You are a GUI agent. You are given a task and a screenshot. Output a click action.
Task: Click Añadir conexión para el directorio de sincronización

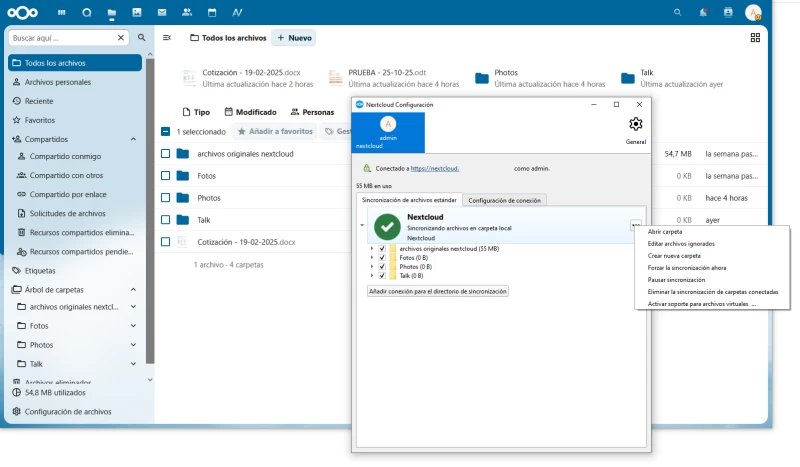(438, 291)
